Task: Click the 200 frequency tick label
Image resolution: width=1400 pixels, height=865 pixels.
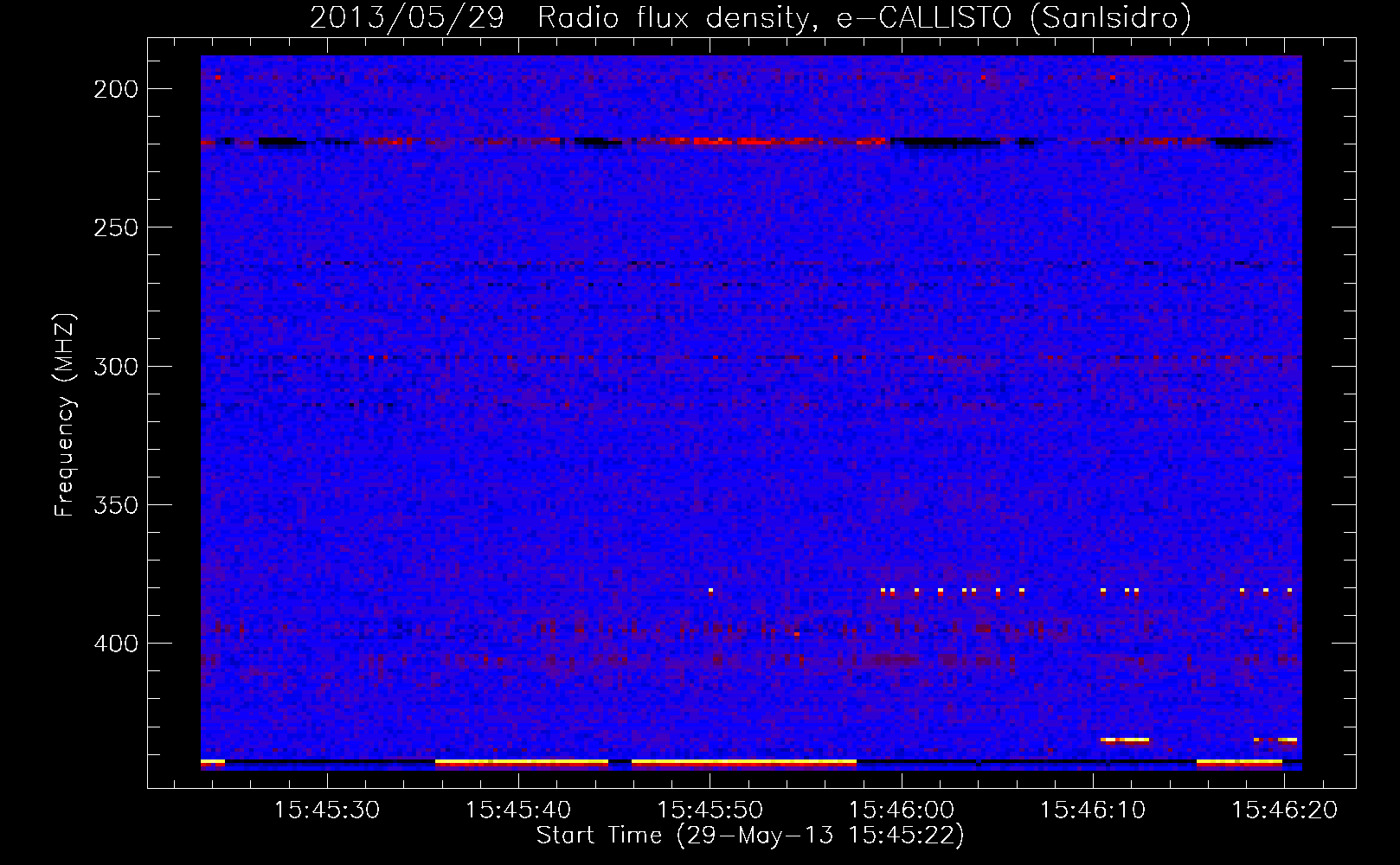Action: coord(116,89)
